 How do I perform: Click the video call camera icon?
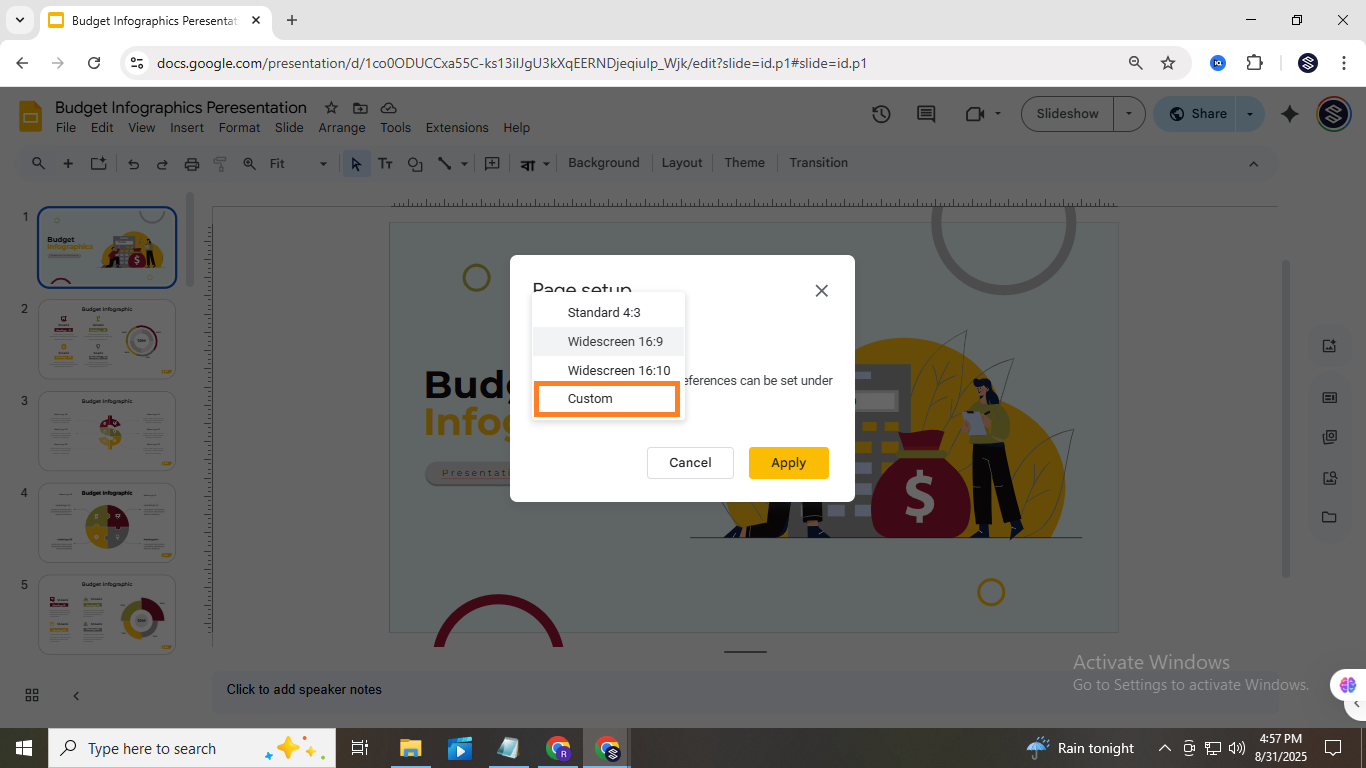[x=975, y=114]
